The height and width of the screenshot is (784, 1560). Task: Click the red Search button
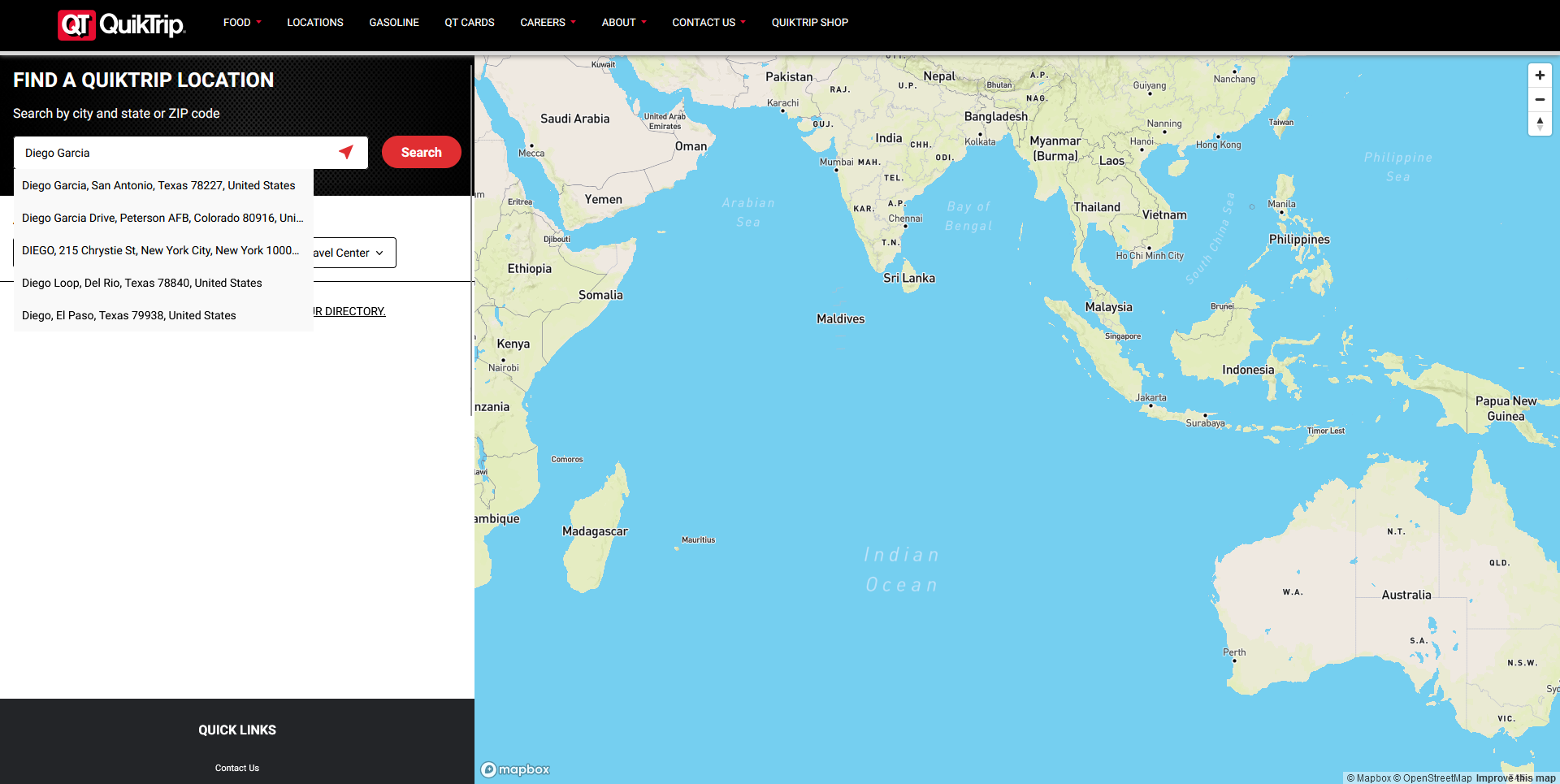pyautogui.click(x=422, y=152)
